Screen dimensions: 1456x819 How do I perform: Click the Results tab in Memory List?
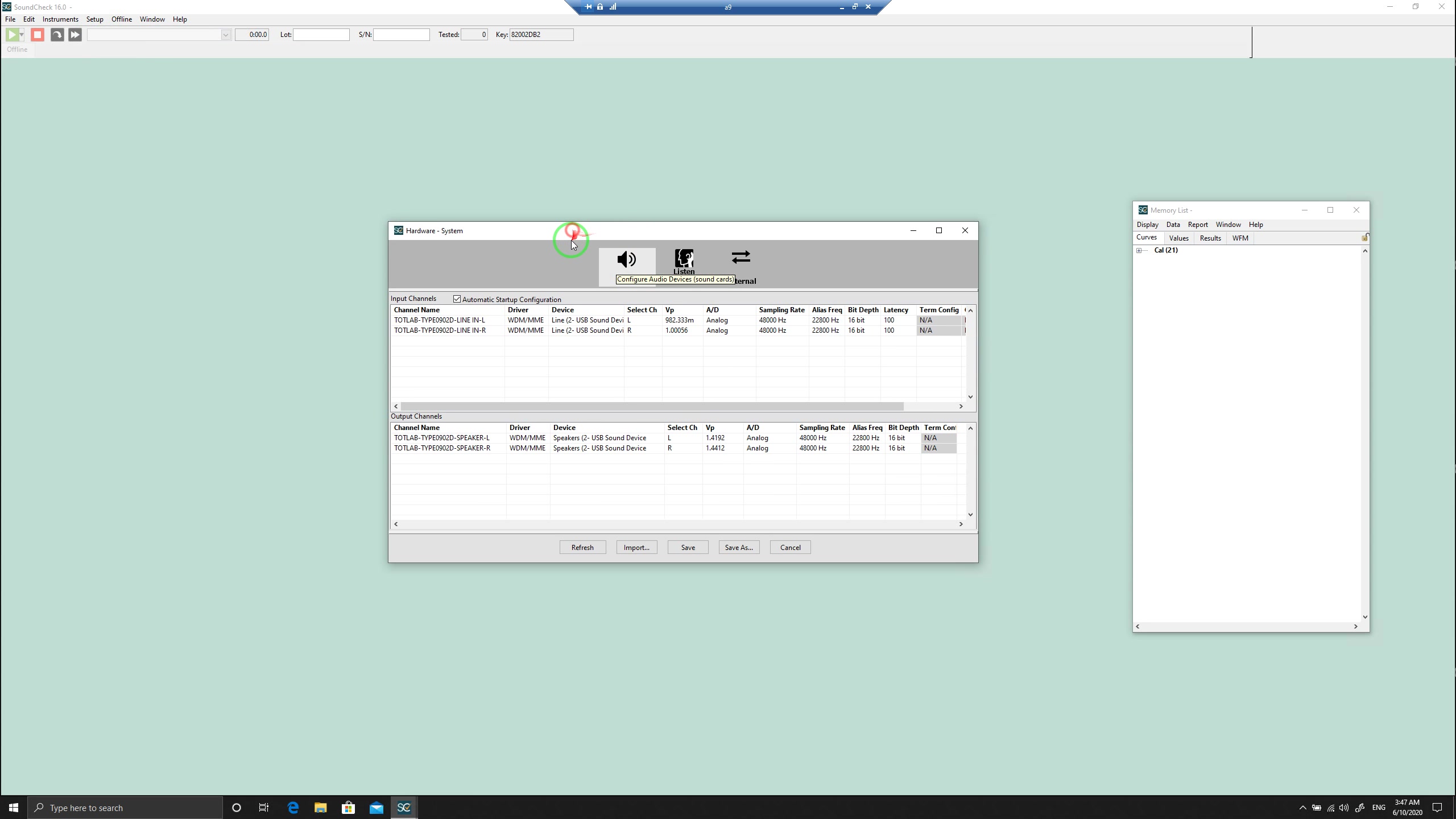tap(1210, 237)
